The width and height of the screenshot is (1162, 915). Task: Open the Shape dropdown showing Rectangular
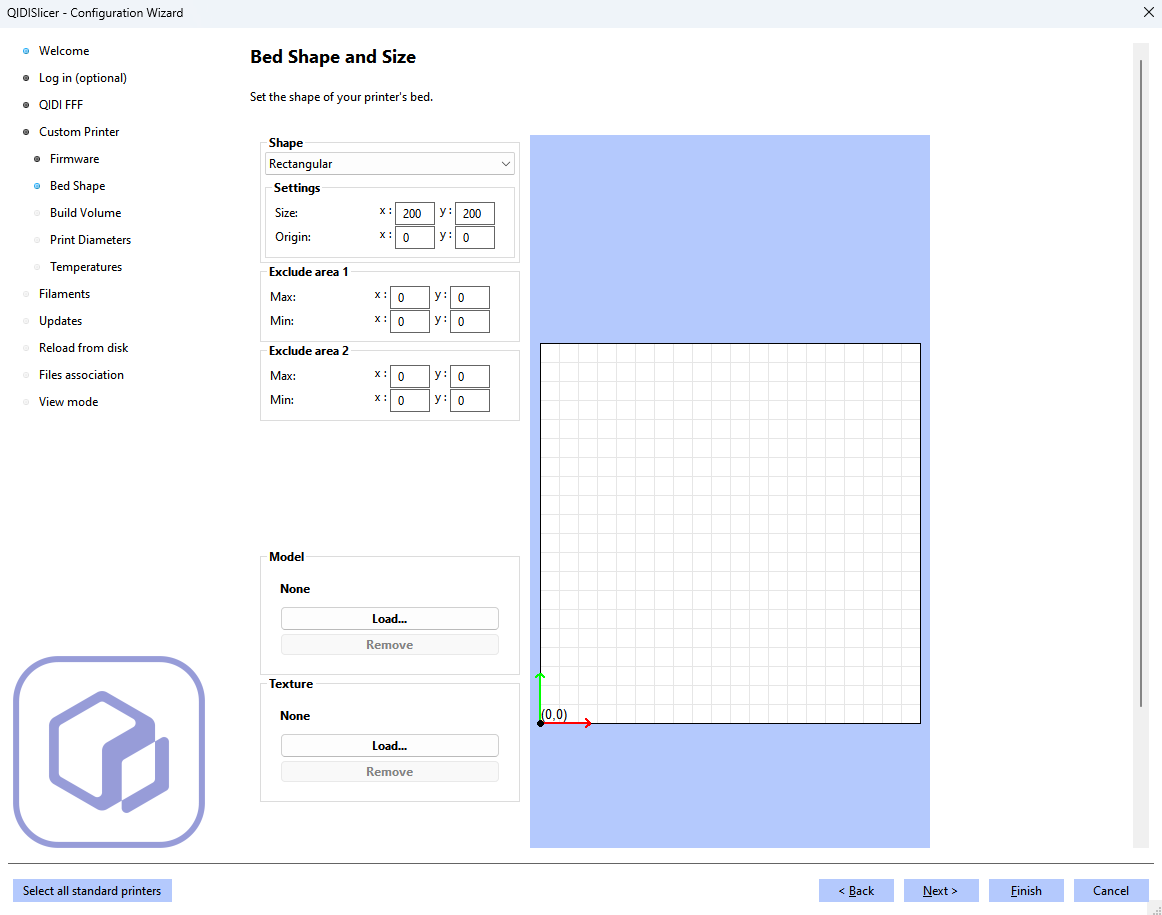tap(389, 164)
